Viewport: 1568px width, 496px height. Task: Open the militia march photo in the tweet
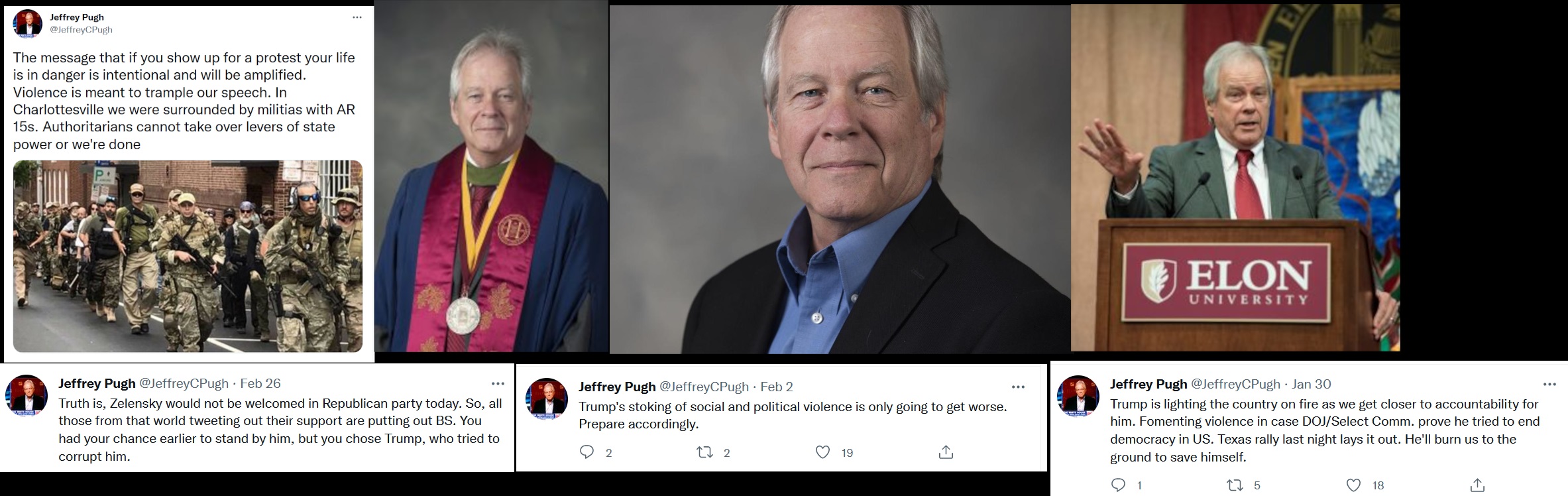click(188, 256)
